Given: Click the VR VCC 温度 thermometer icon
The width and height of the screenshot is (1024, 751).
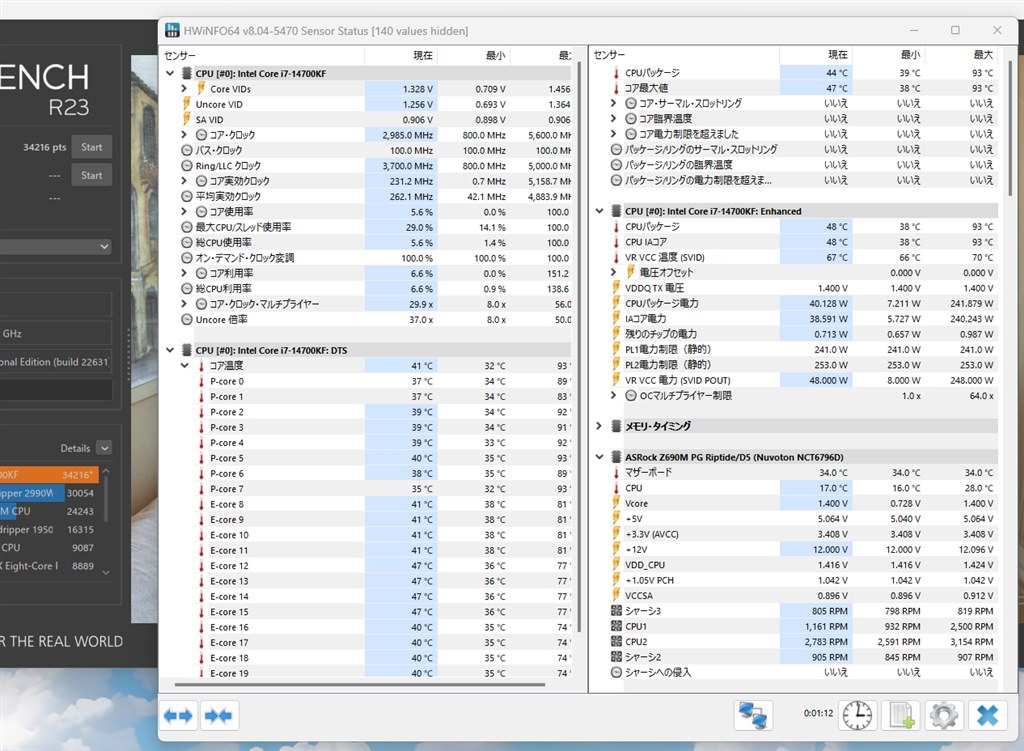Looking at the screenshot, I should click(x=616, y=257).
